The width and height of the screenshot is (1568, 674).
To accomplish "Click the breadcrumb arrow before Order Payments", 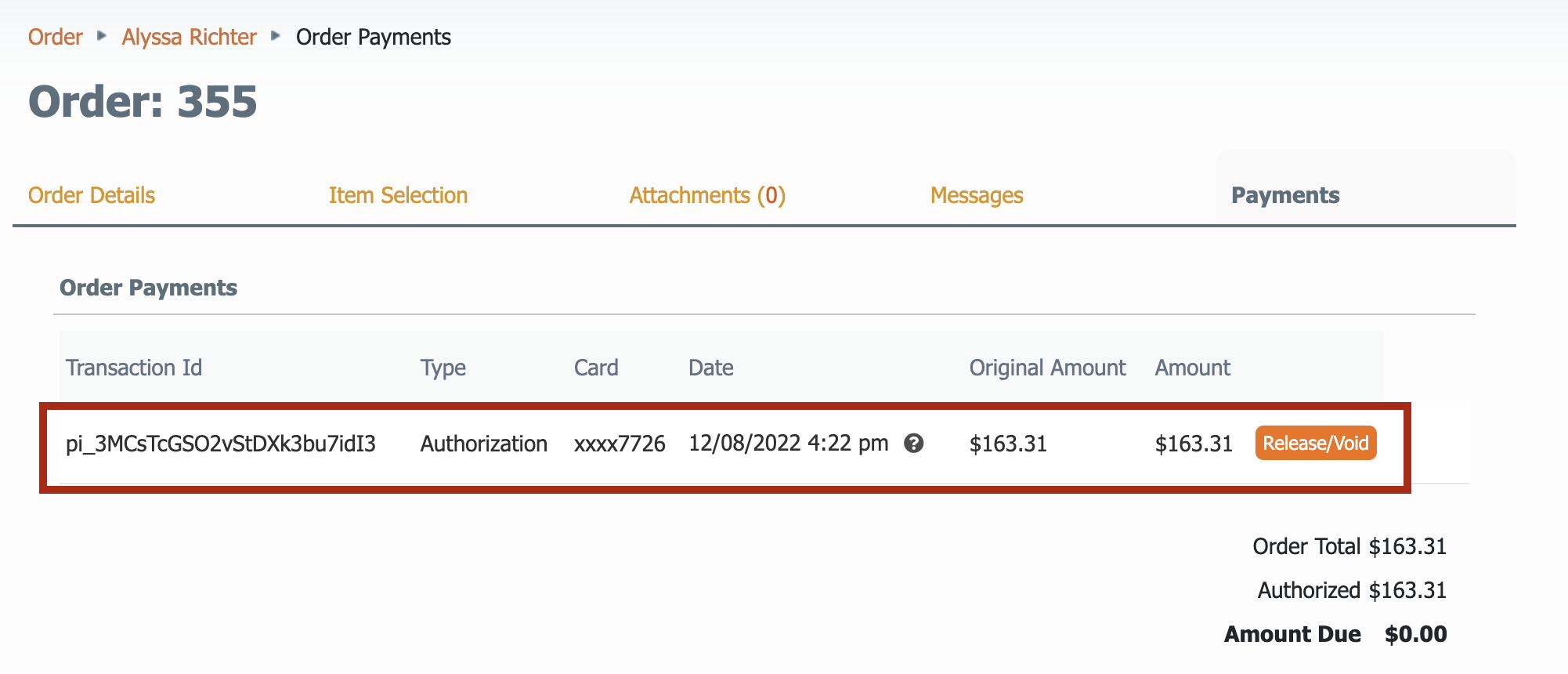I will pos(276,36).
